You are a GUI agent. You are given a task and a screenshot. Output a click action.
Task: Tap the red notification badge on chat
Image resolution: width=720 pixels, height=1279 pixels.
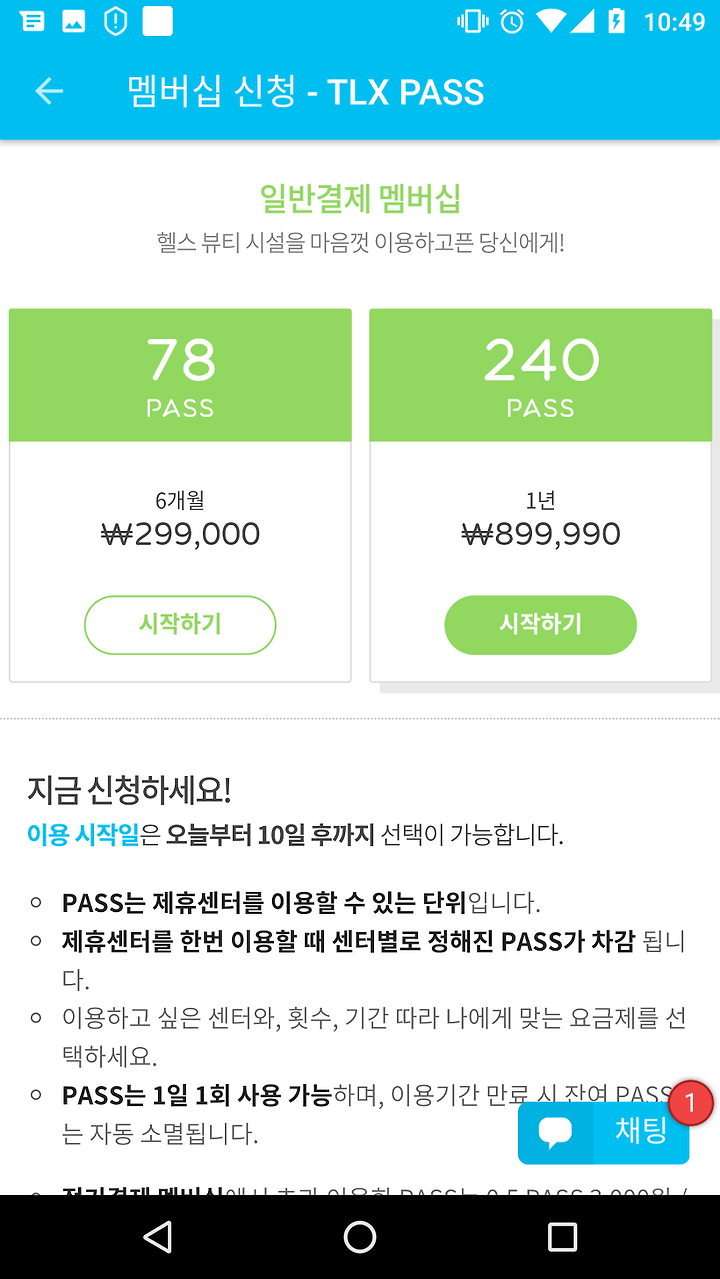690,1104
